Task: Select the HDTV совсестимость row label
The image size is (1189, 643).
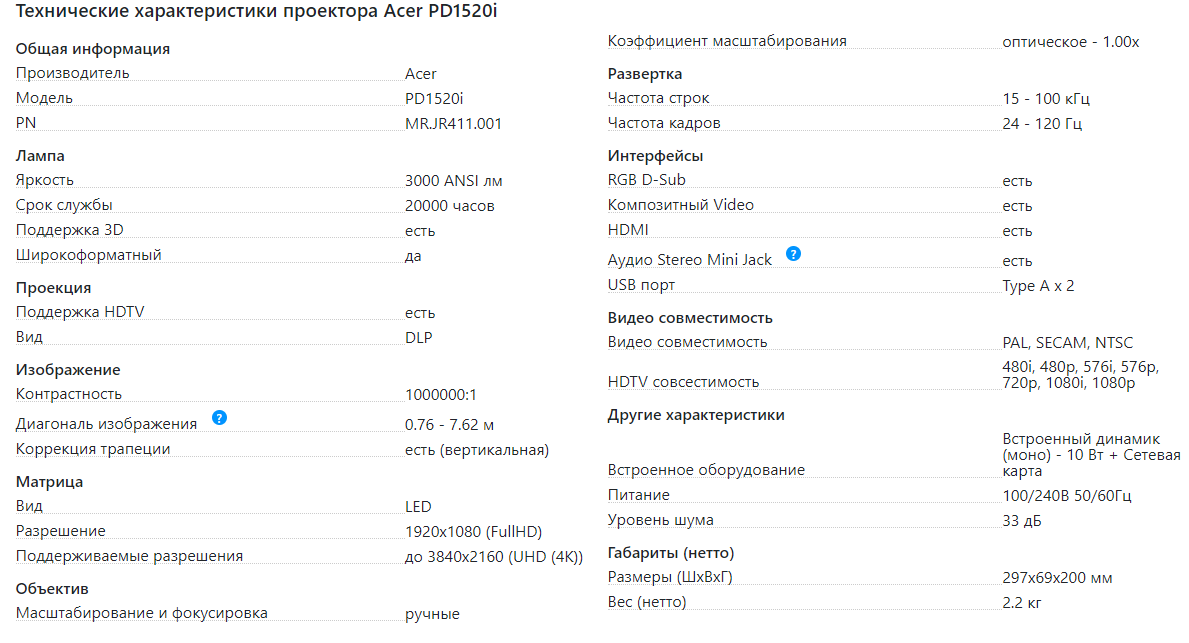Action: click(x=683, y=382)
